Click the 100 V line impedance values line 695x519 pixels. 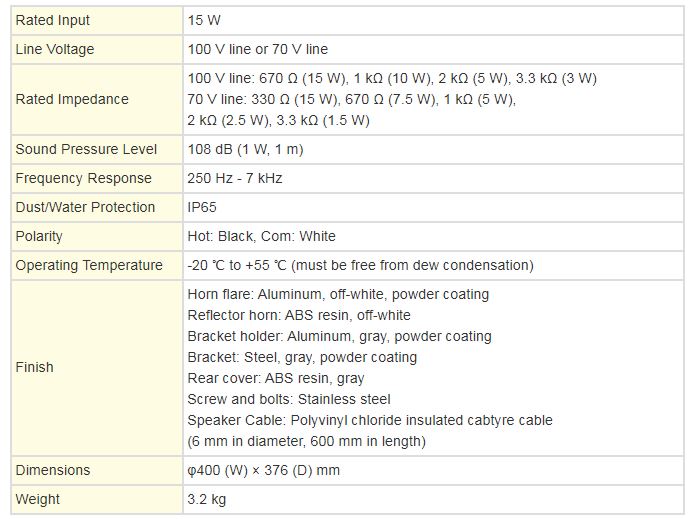pos(392,78)
